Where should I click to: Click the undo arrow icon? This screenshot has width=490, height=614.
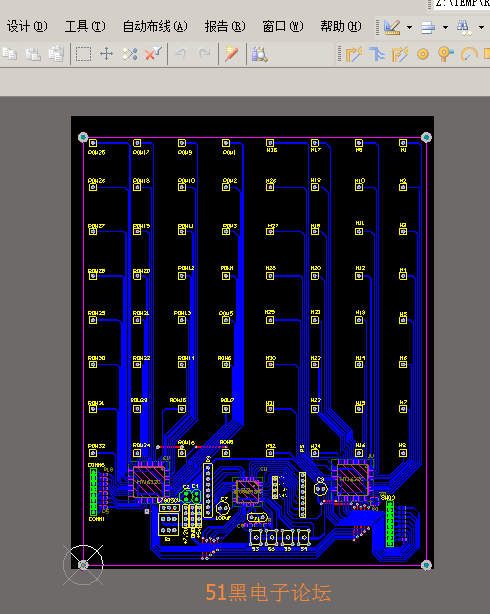(181, 53)
